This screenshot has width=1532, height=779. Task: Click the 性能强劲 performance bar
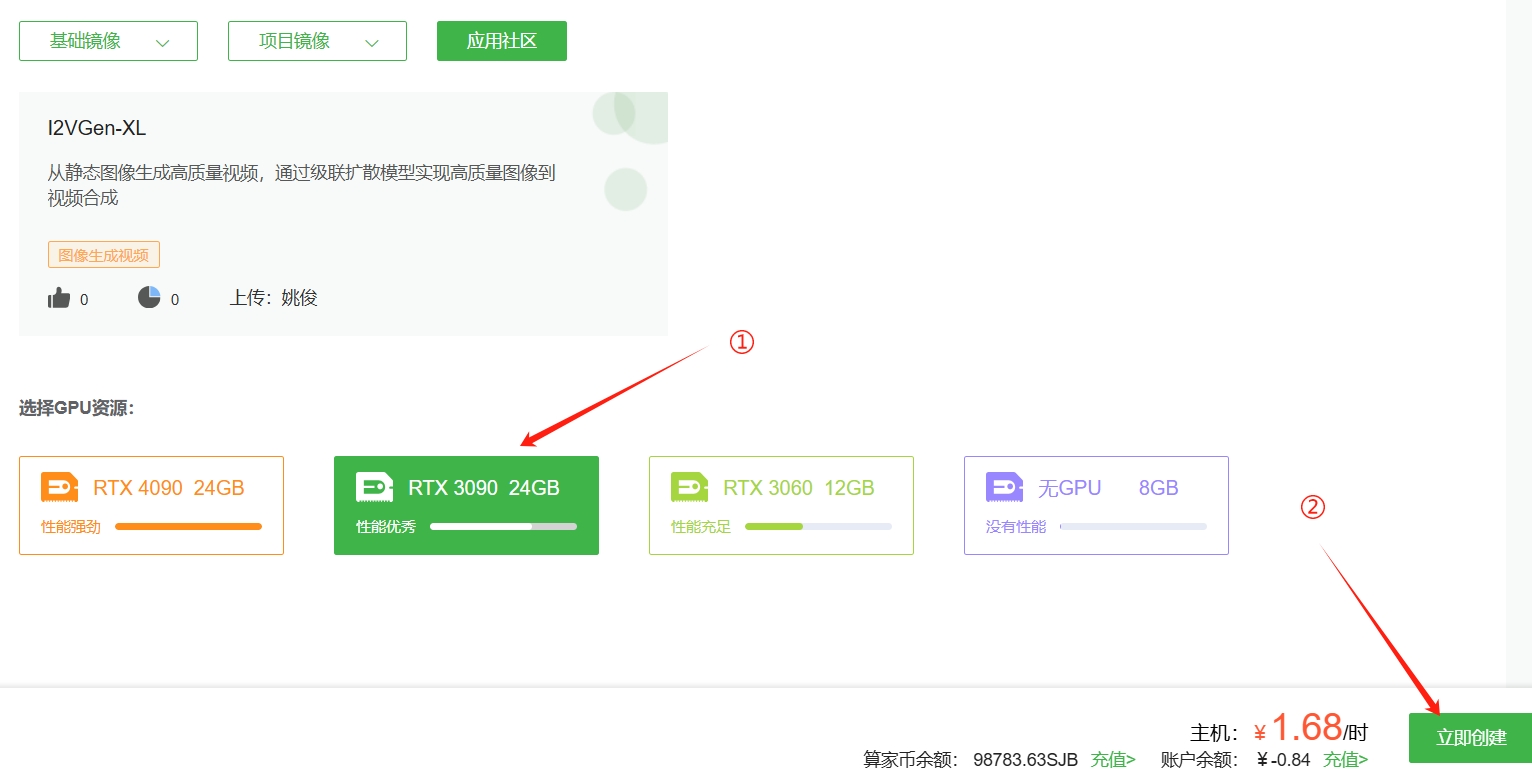[x=188, y=526]
